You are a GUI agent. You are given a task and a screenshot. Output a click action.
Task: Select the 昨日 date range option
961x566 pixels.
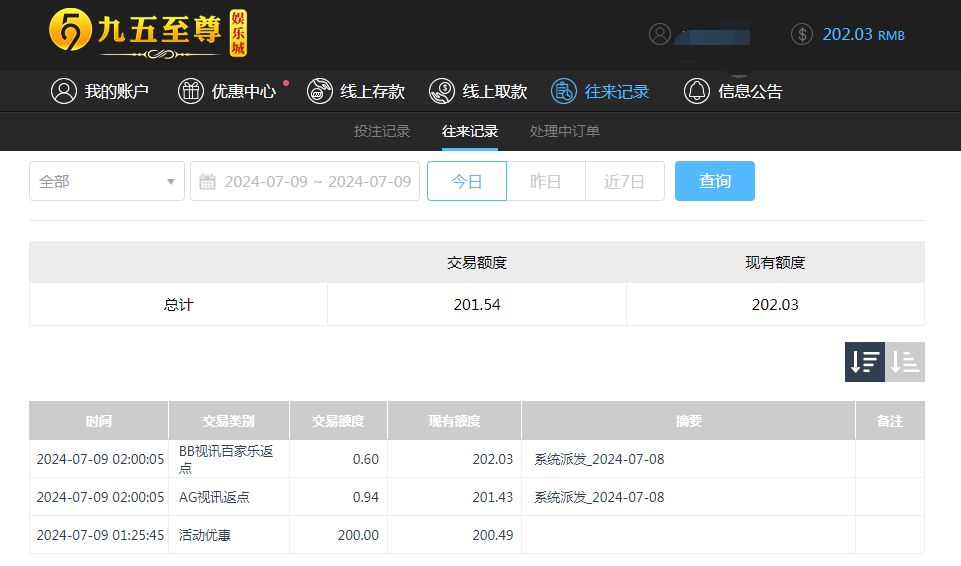[x=545, y=181]
